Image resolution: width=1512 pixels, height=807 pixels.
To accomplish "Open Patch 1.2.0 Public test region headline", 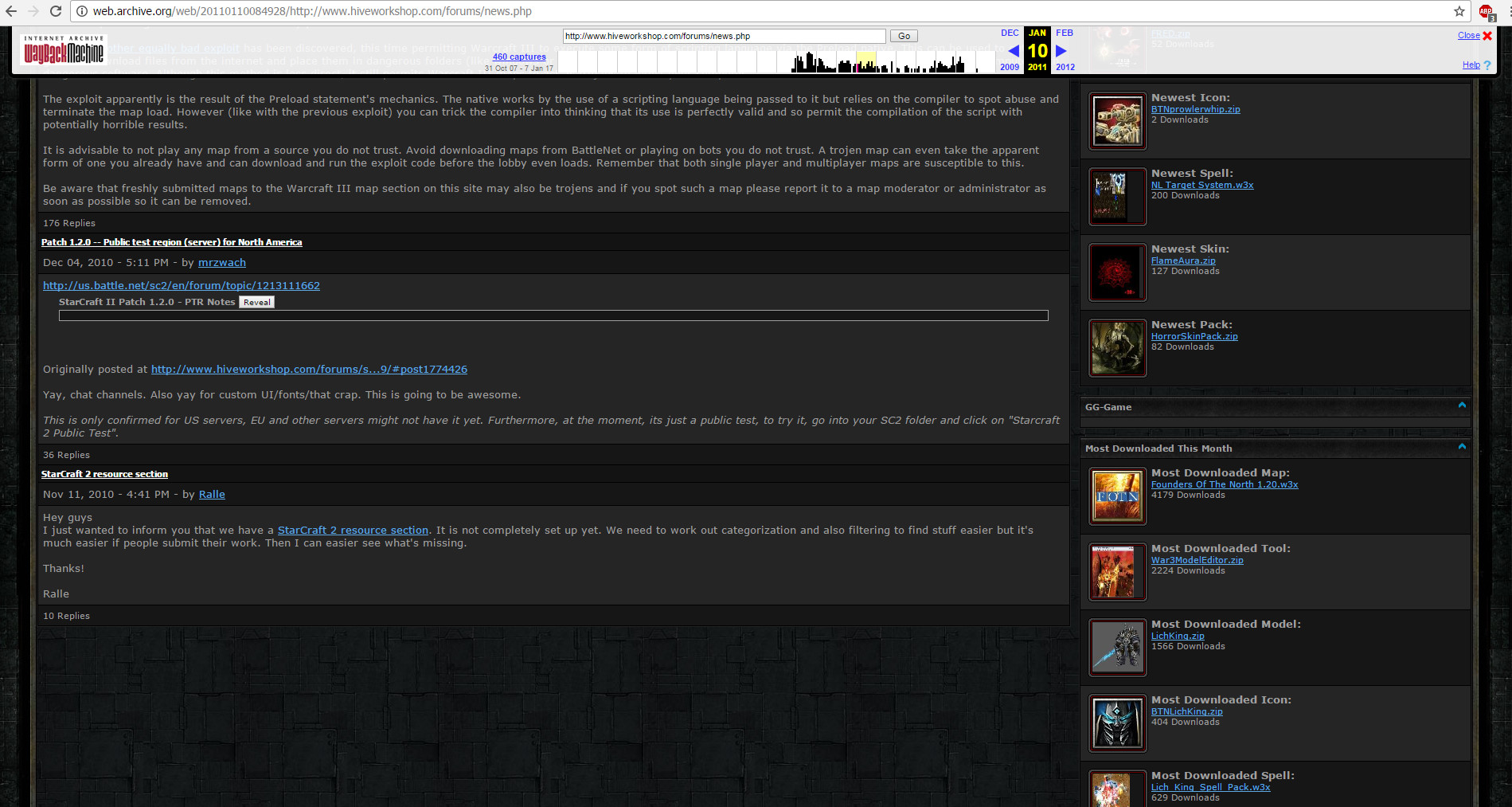I will tap(172, 242).
